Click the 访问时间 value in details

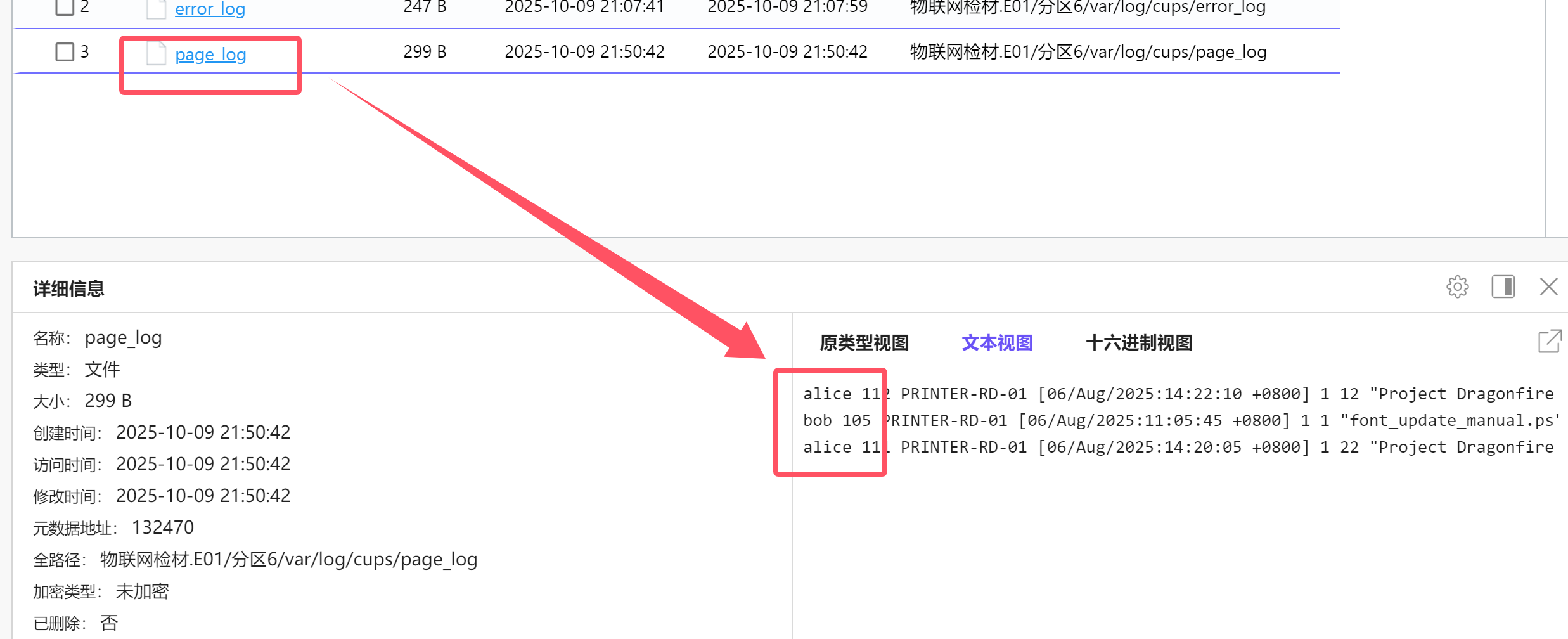click(x=203, y=464)
